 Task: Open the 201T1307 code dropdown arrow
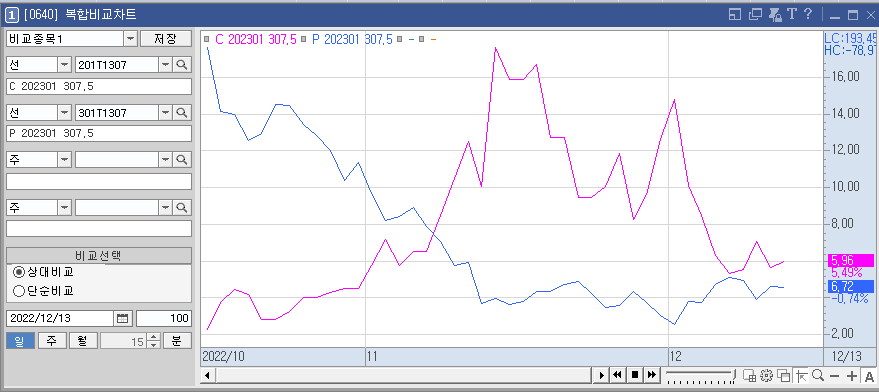165,65
